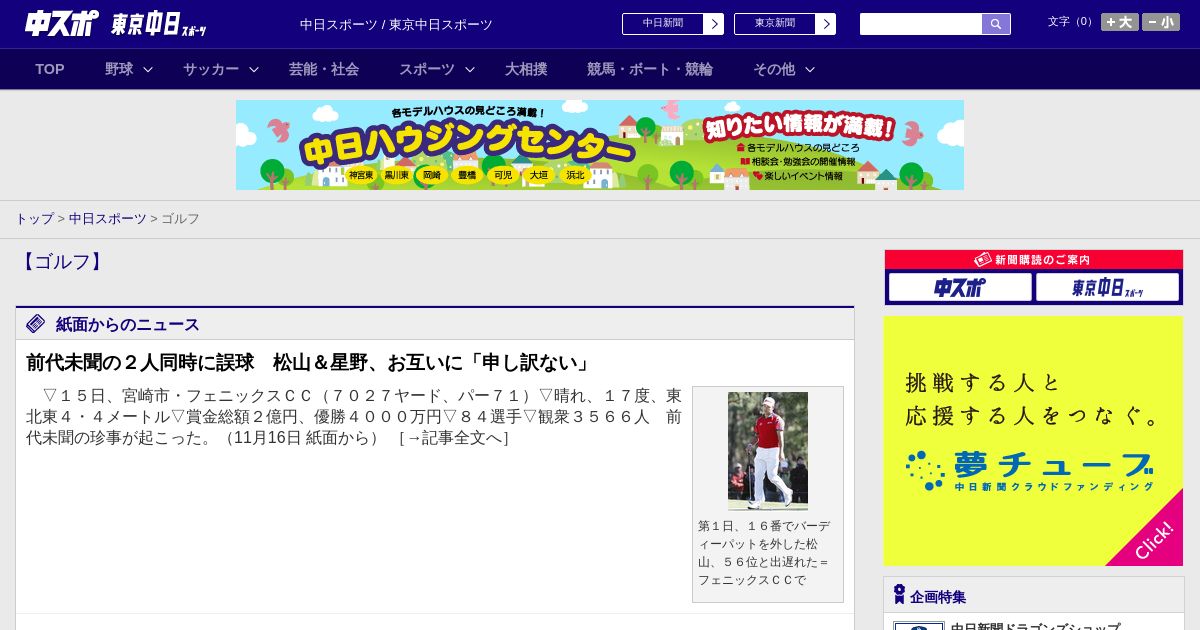Click the Chunichi Sports logo in header
This screenshot has height=630, width=1200.
coord(62,23)
